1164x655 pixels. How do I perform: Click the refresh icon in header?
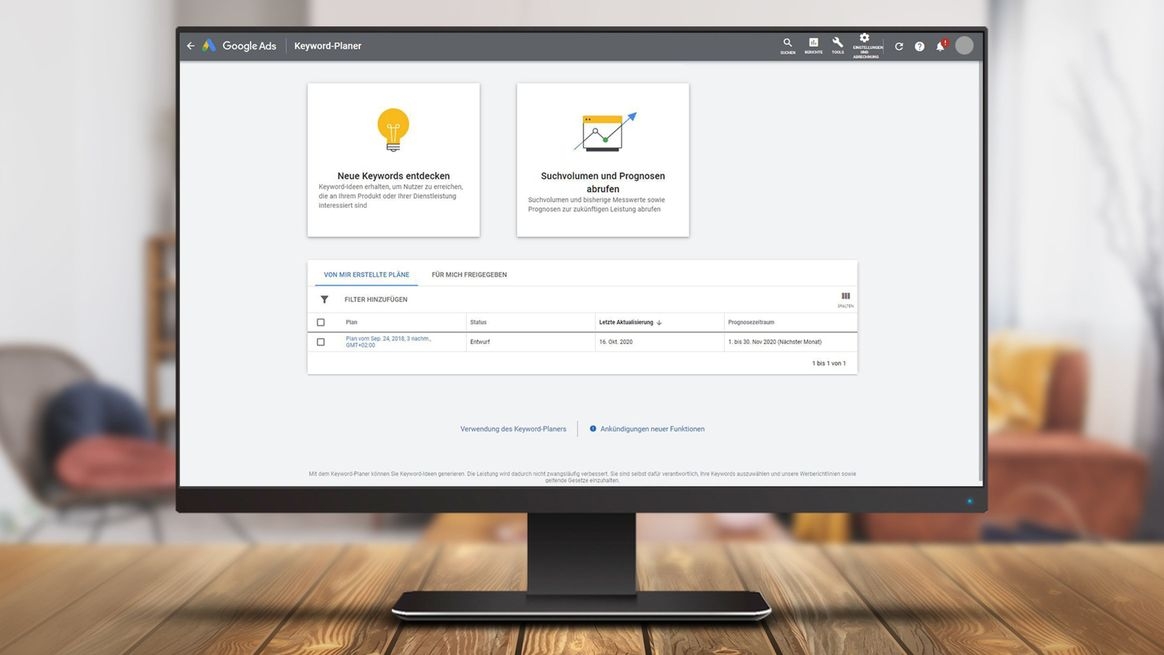click(899, 46)
